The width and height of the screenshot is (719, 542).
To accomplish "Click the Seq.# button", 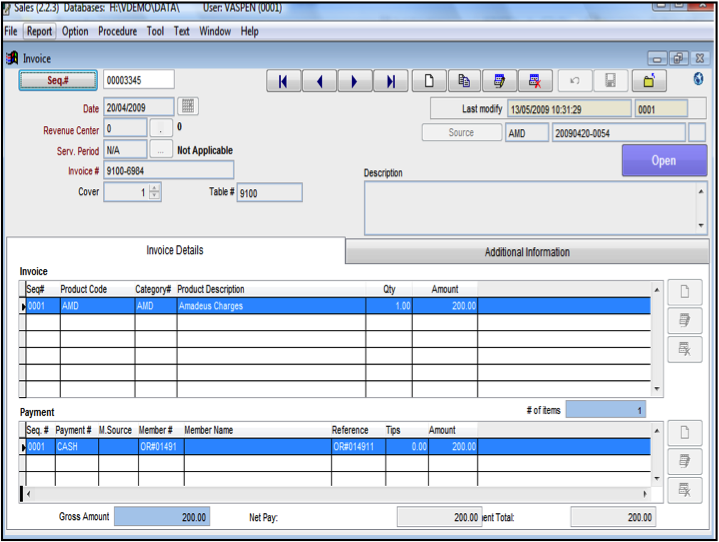I will (58, 80).
